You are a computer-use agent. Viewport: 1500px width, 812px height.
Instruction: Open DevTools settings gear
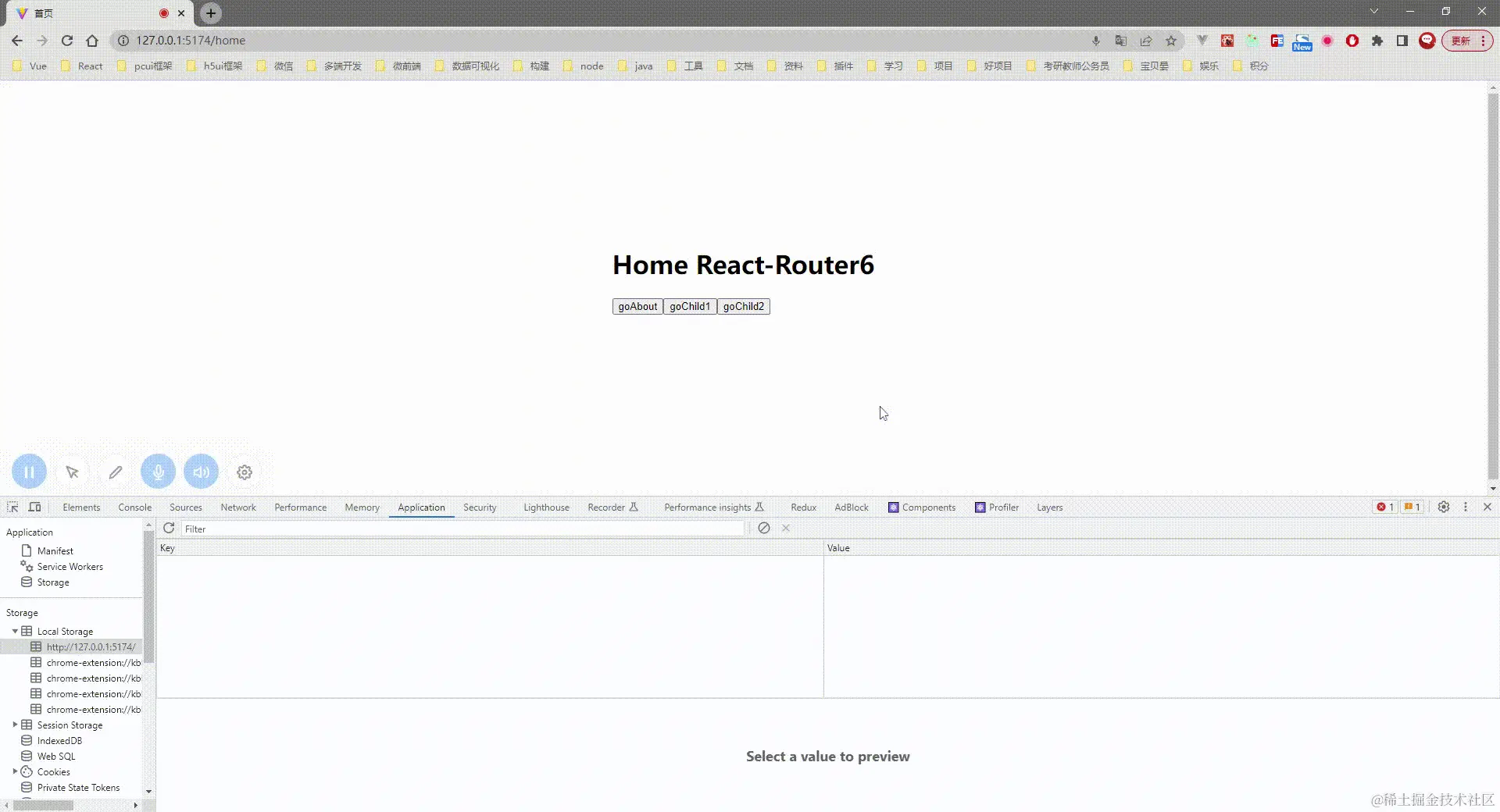click(x=1444, y=507)
